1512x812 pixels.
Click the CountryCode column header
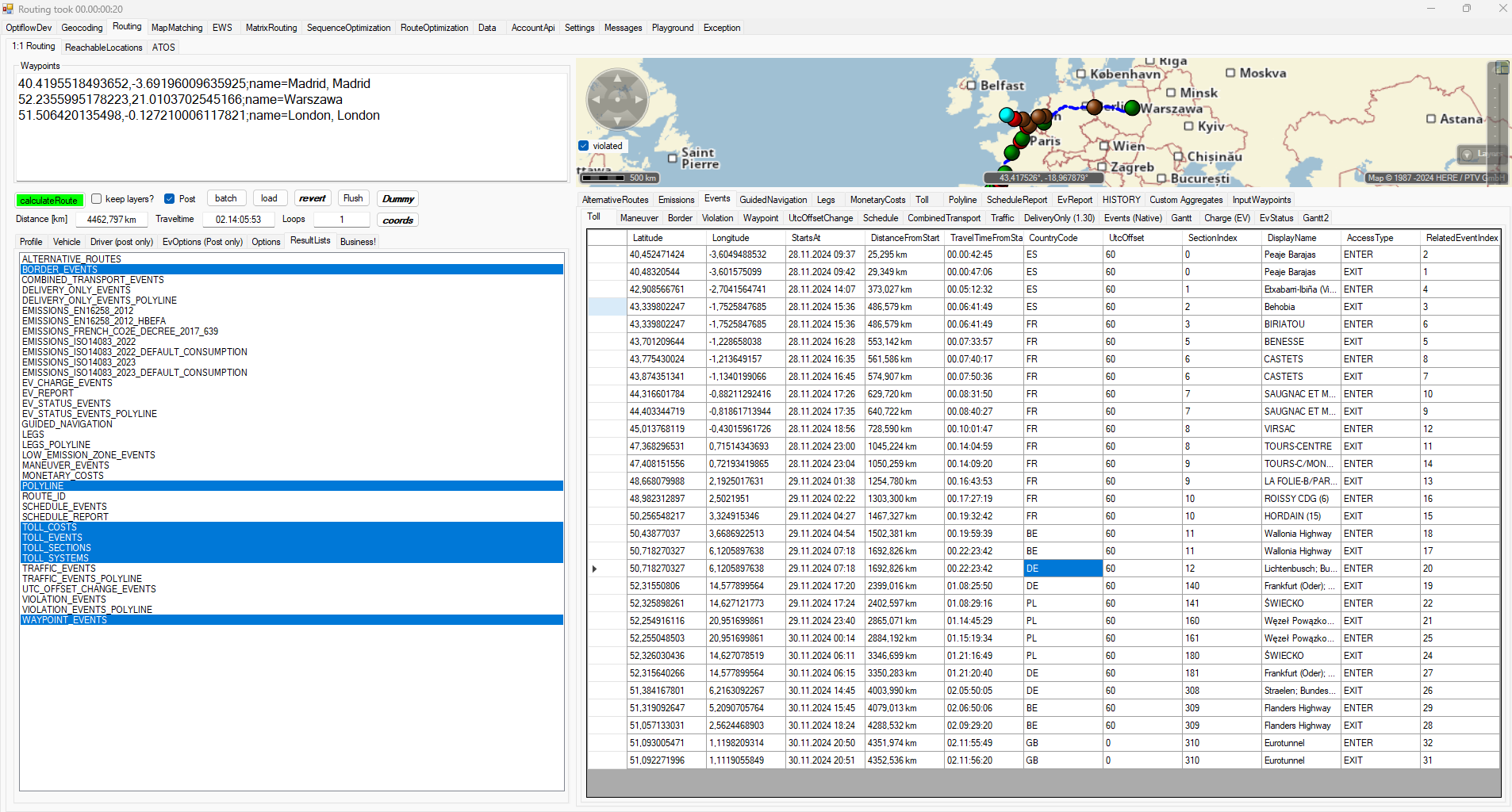tap(1053, 238)
